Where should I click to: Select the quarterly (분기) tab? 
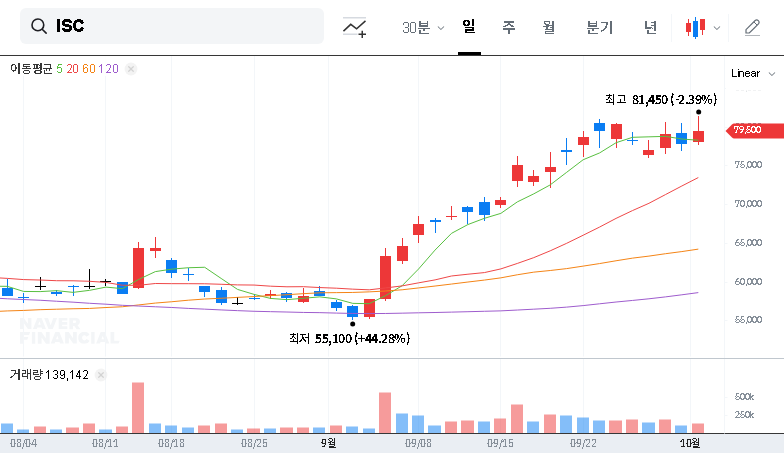tap(600, 27)
